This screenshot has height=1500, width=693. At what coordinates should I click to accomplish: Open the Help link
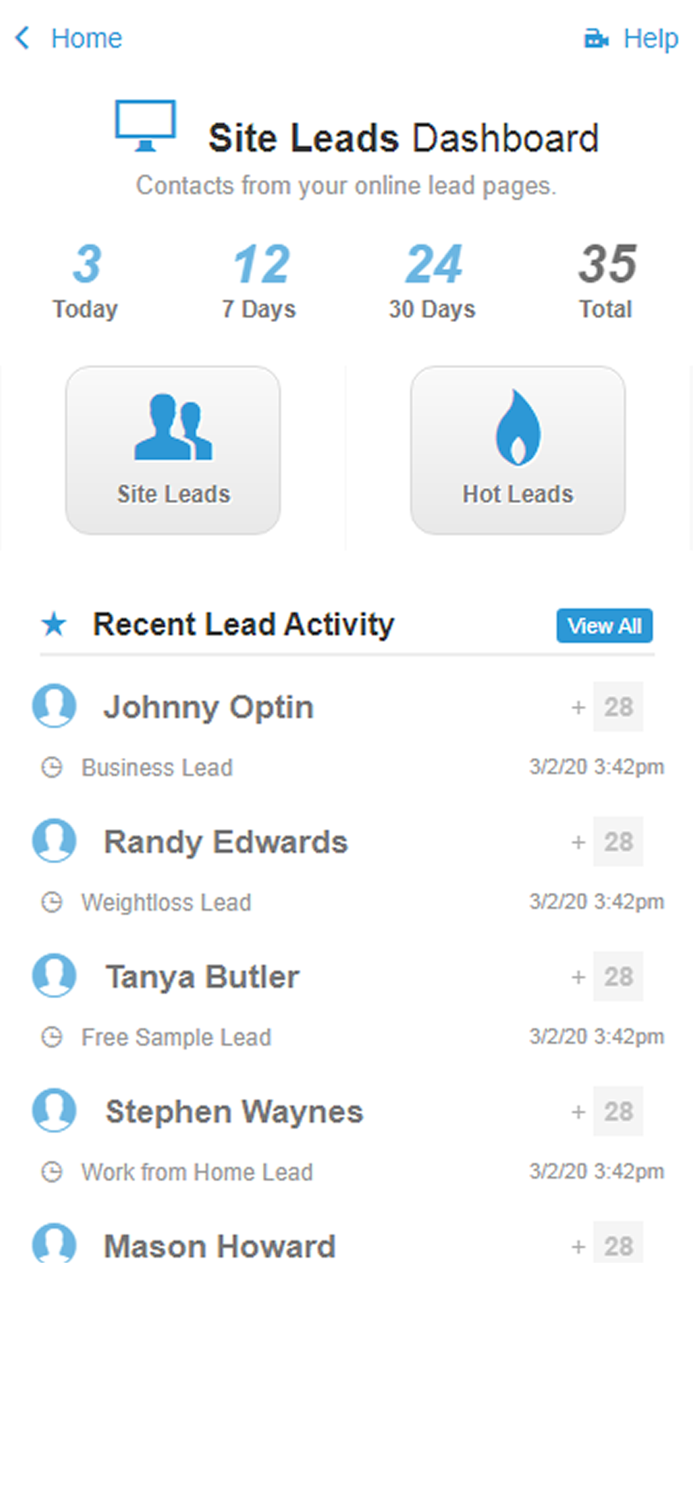pos(651,38)
